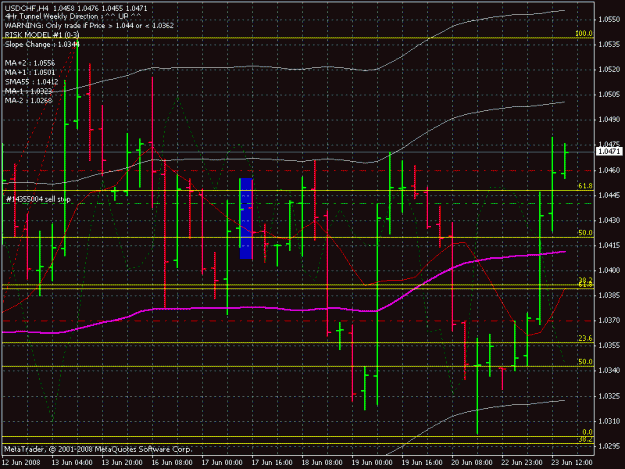Click the 1.0505 price scale value

point(609,94)
